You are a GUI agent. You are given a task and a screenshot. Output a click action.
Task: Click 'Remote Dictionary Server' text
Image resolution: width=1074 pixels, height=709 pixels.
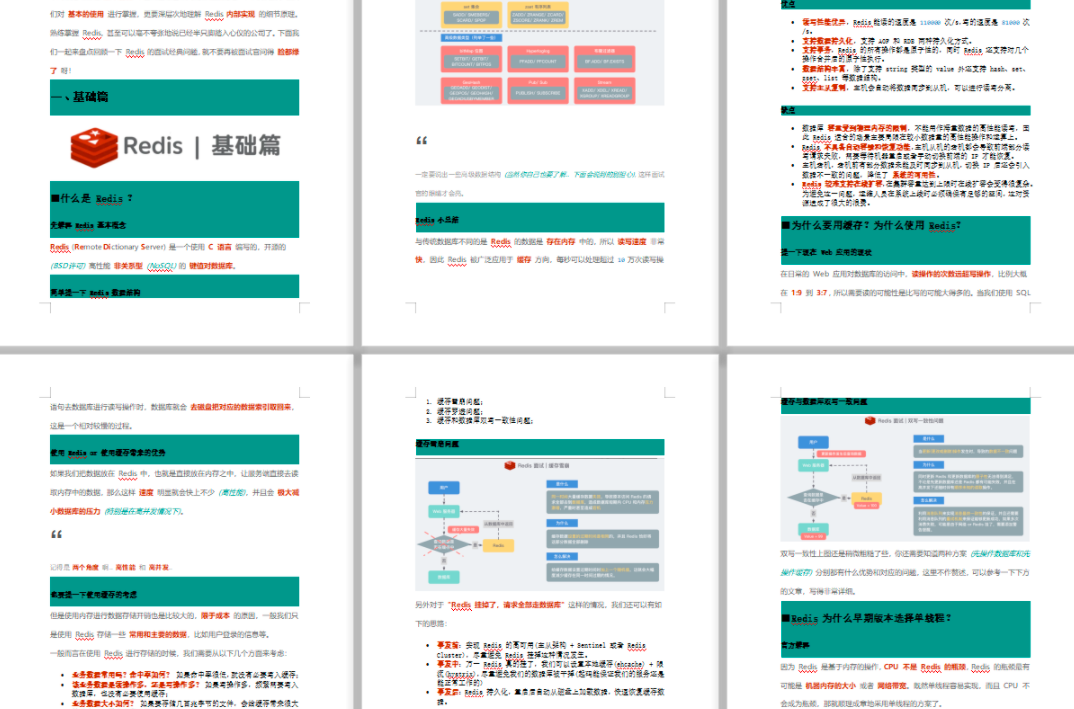[x=119, y=247]
